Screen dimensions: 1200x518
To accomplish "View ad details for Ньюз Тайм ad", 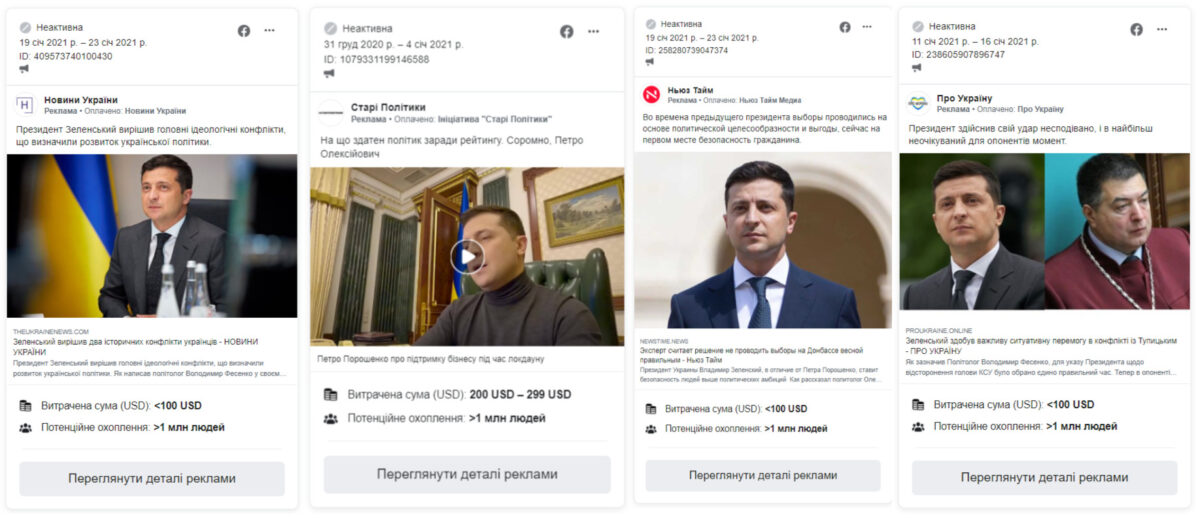I will (763, 475).
